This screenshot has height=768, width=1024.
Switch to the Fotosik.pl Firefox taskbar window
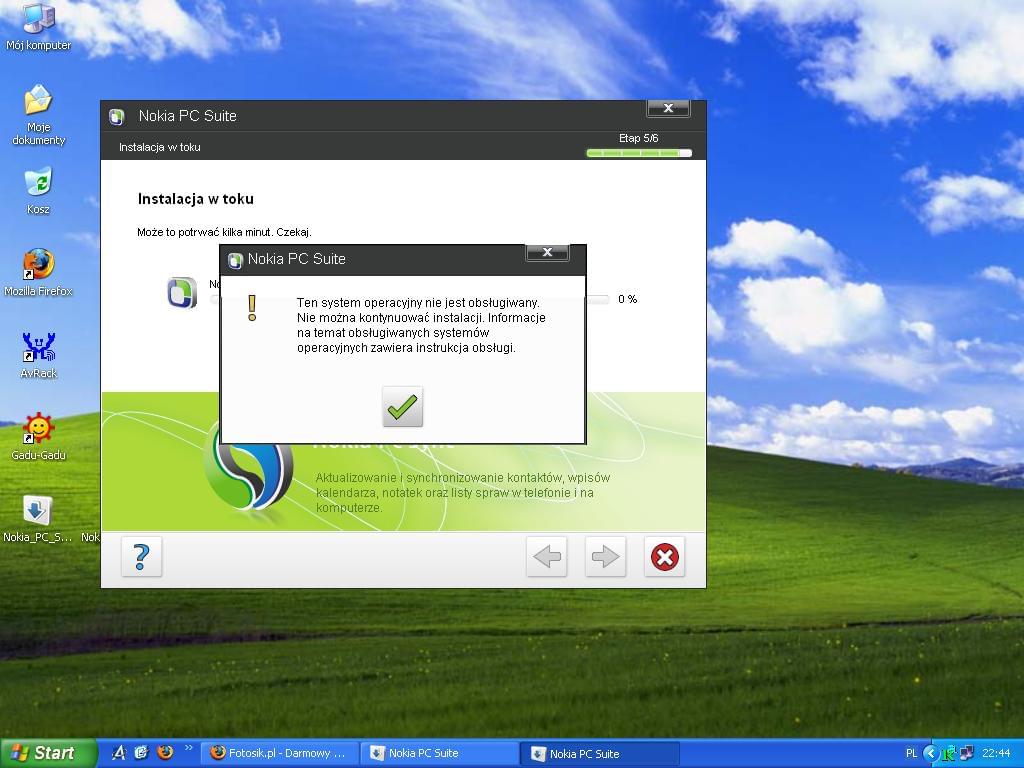280,753
